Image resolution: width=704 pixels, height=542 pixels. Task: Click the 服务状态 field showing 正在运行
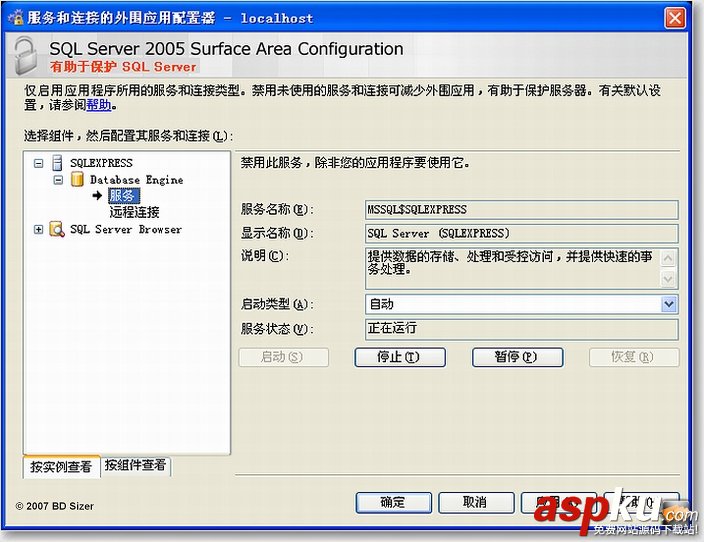(521, 329)
